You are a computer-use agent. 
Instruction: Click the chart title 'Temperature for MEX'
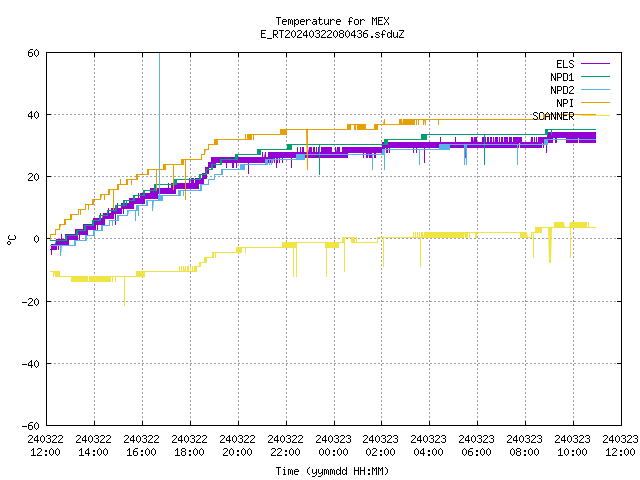pos(332,21)
